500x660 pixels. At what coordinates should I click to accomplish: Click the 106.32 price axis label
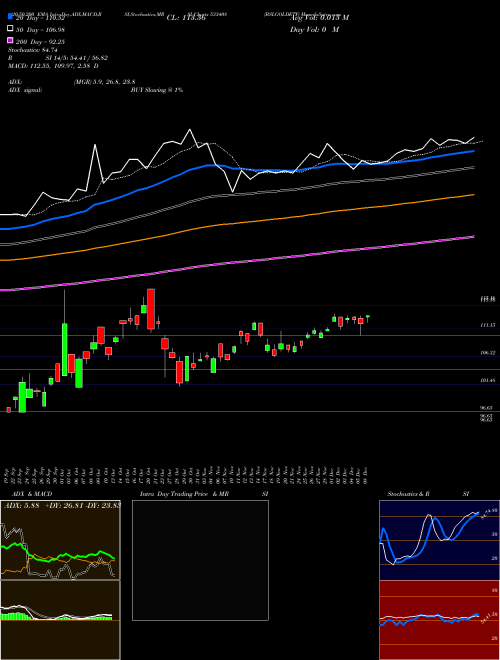pyautogui.click(x=488, y=353)
